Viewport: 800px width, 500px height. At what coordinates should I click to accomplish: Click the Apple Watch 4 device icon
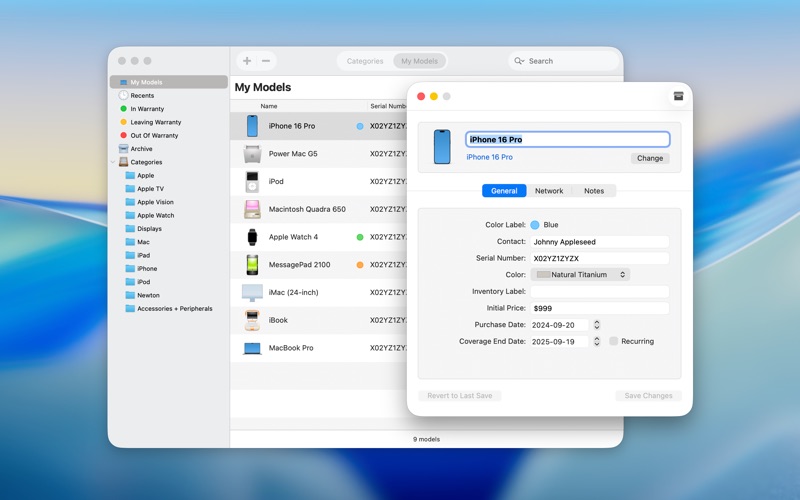coord(252,237)
